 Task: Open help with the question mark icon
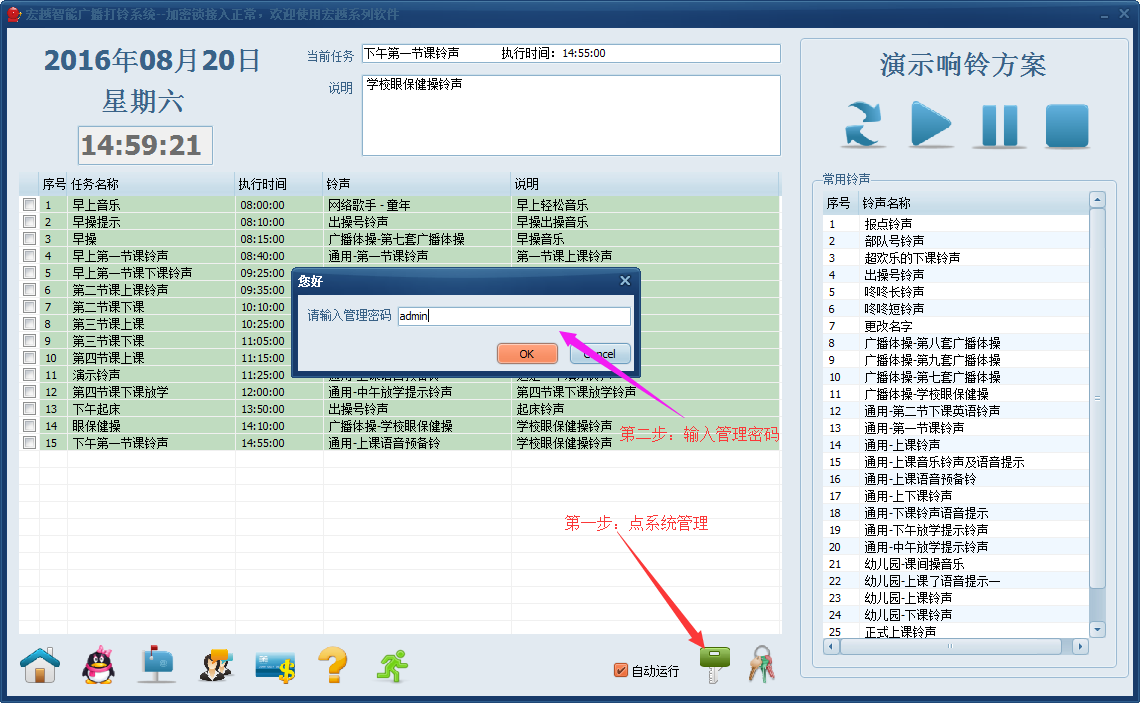point(332,664)
